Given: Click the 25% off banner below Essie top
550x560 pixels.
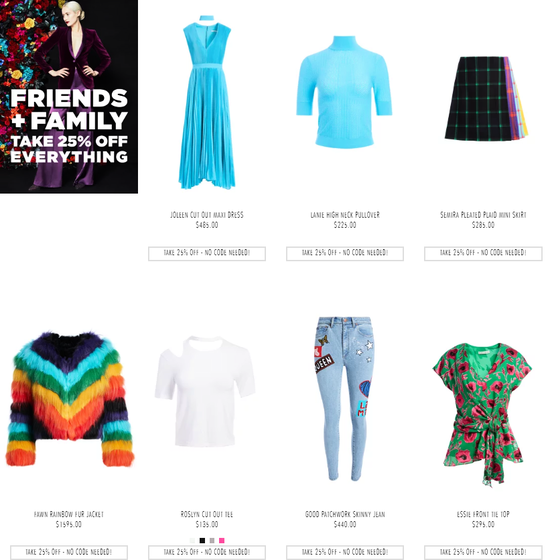Looking at the screenshot, I should tap(483, 552).
